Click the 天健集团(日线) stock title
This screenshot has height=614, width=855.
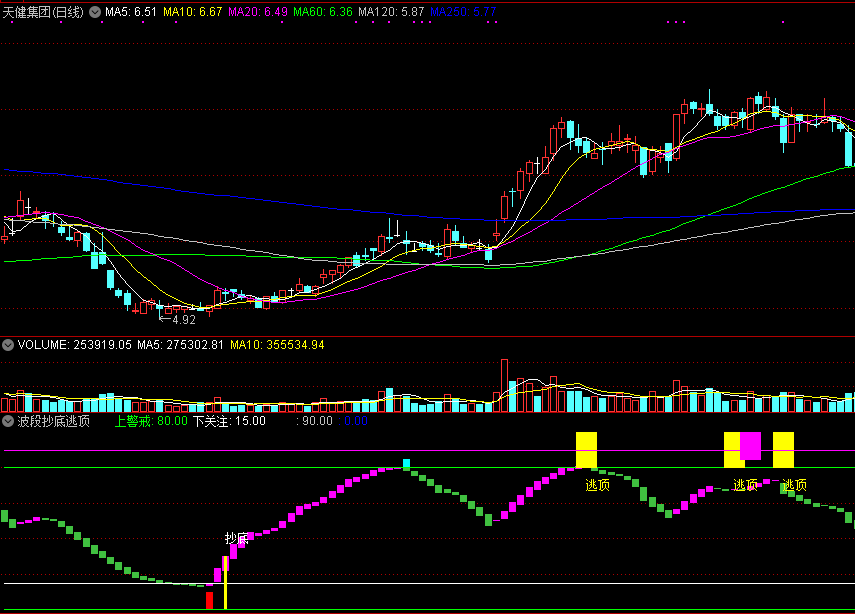pos(43,12)
